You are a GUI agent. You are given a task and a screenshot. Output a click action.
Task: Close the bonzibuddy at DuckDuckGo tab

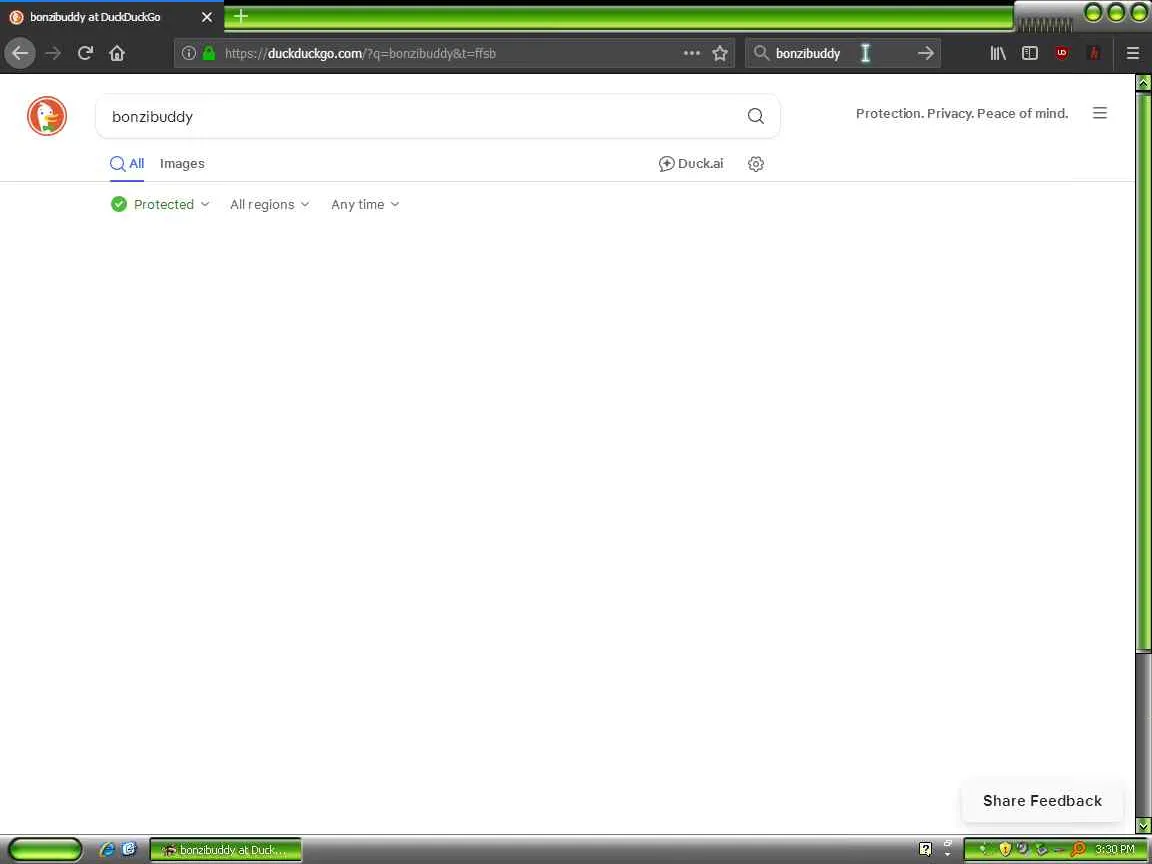tap(207, 16)
